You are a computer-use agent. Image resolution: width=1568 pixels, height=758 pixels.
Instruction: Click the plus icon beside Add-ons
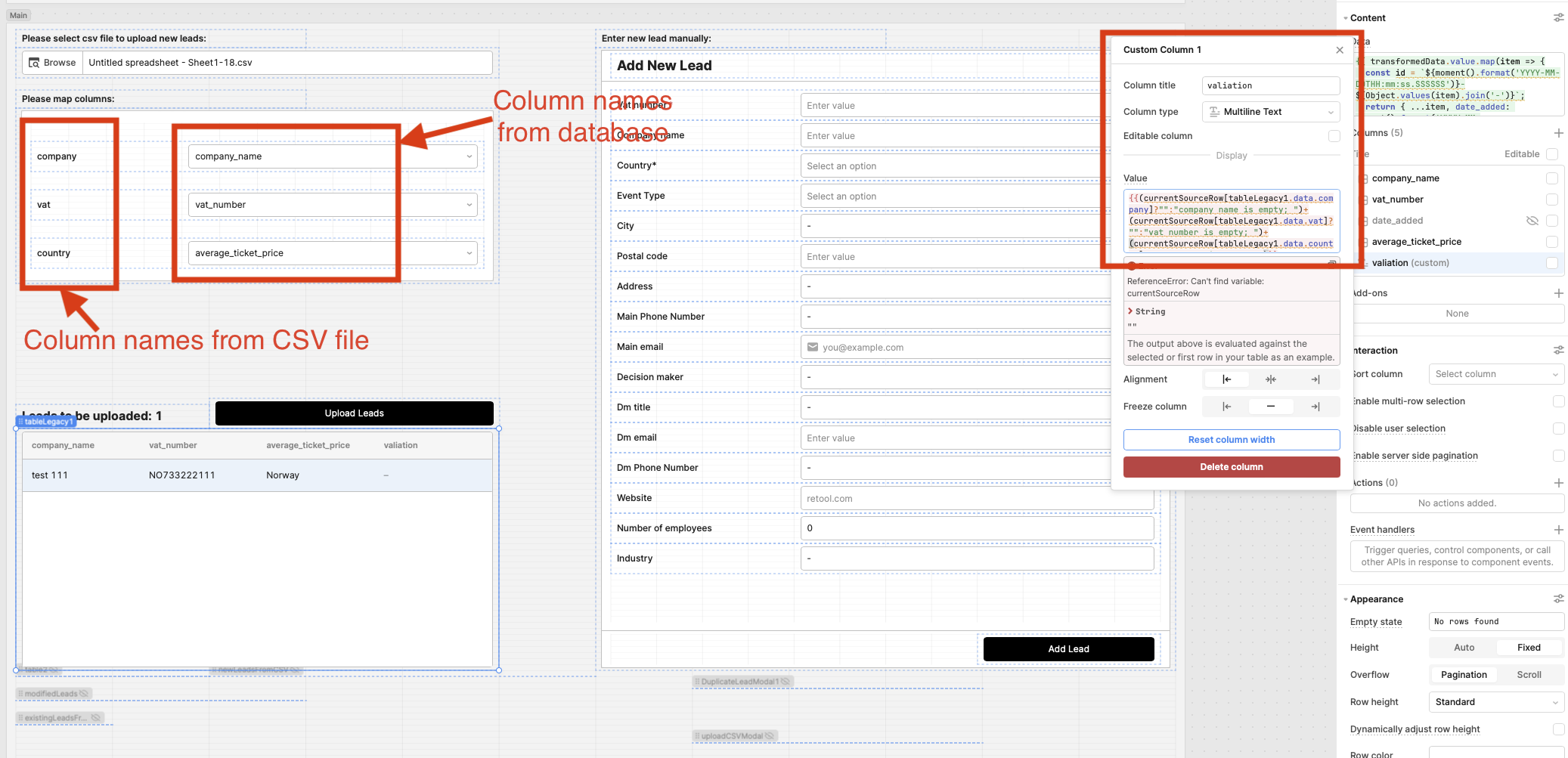(x=1558, y=293)
